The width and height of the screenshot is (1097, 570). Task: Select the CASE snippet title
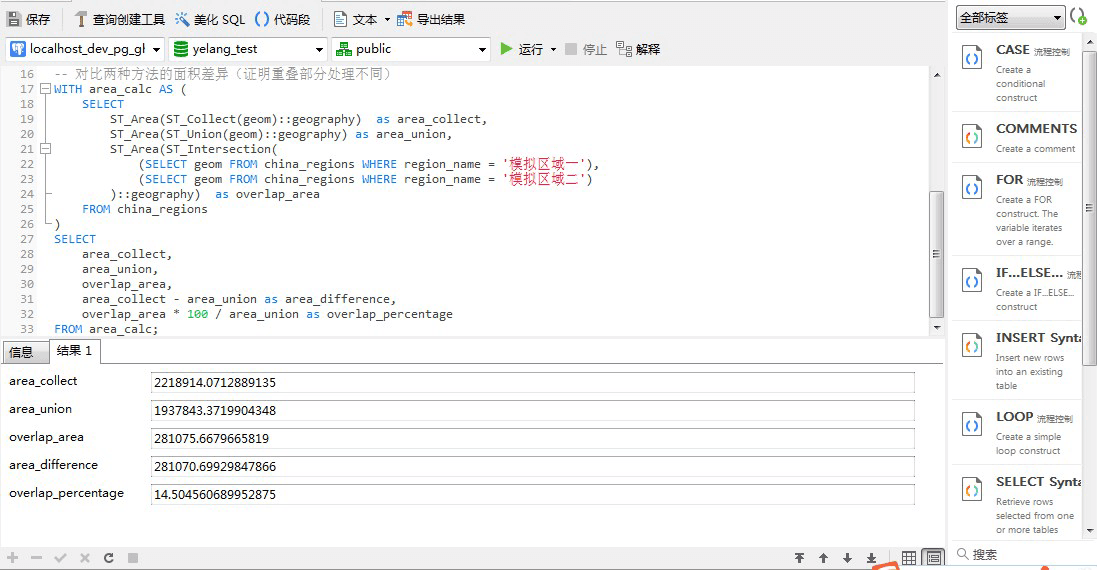1012,50
